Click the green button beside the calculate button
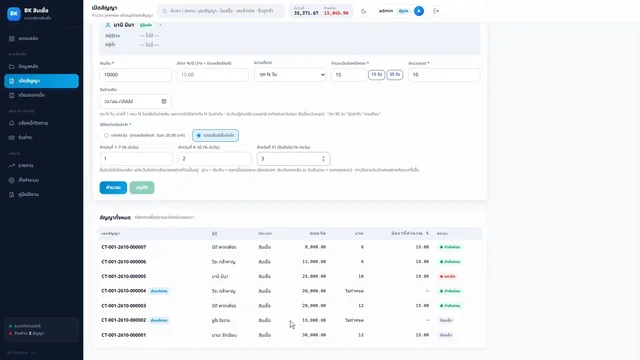The width and height of the screenshot is (640, 360). tap(142, 187)
